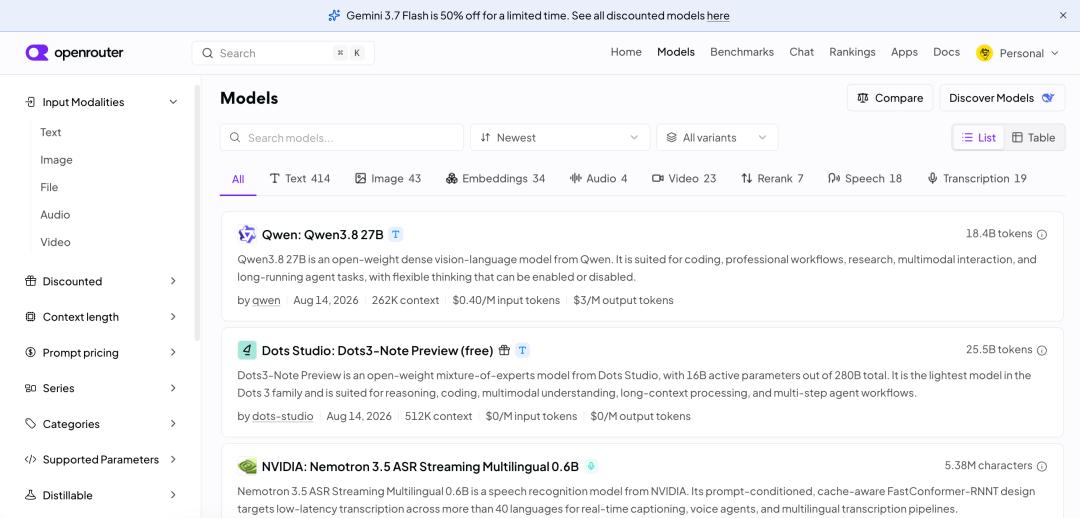1080x518 pixels.
Task: Select the Embeddings 34 tab
Action: [495, 178]
